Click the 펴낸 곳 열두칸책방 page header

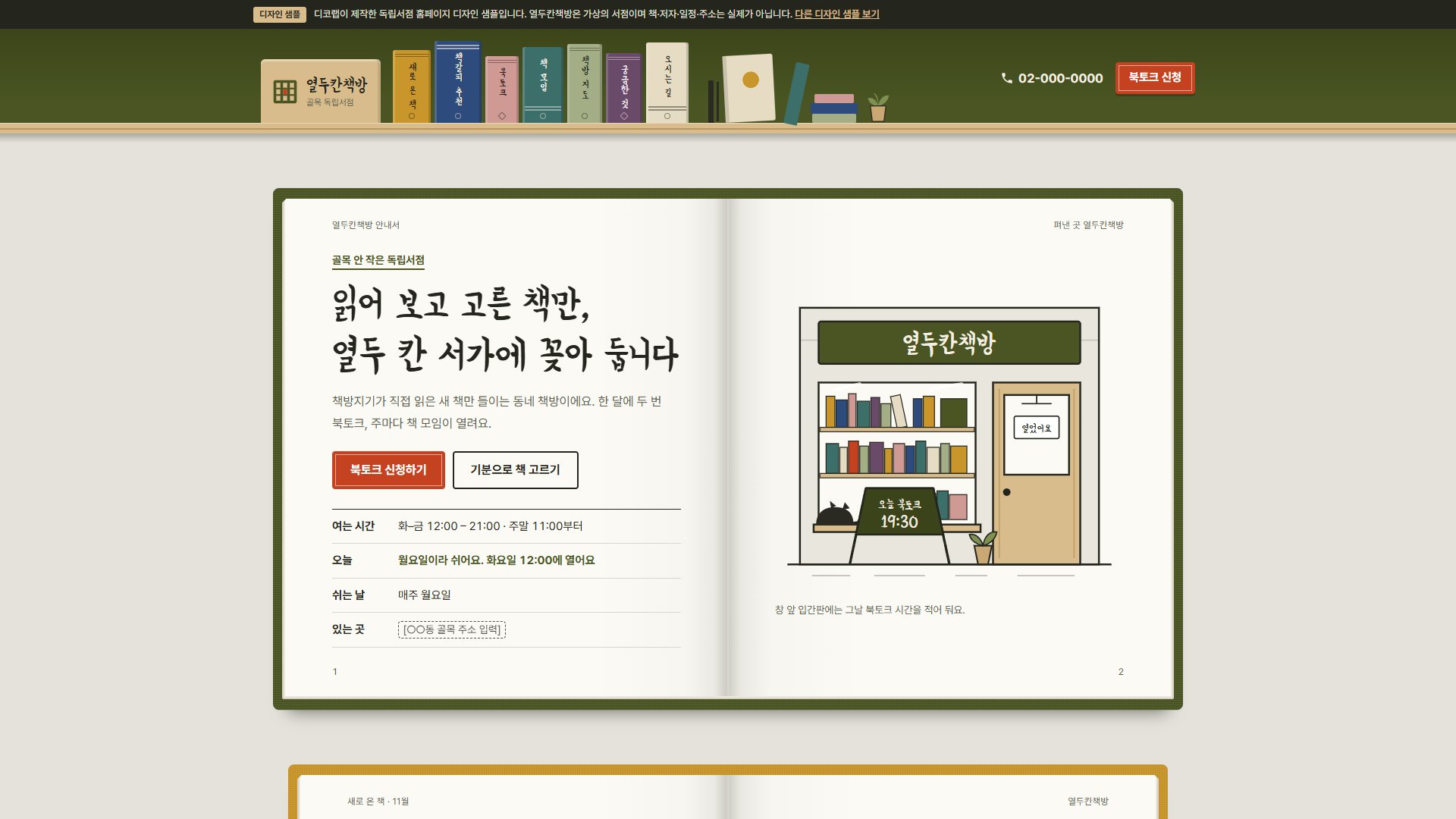coord(1088,225)
